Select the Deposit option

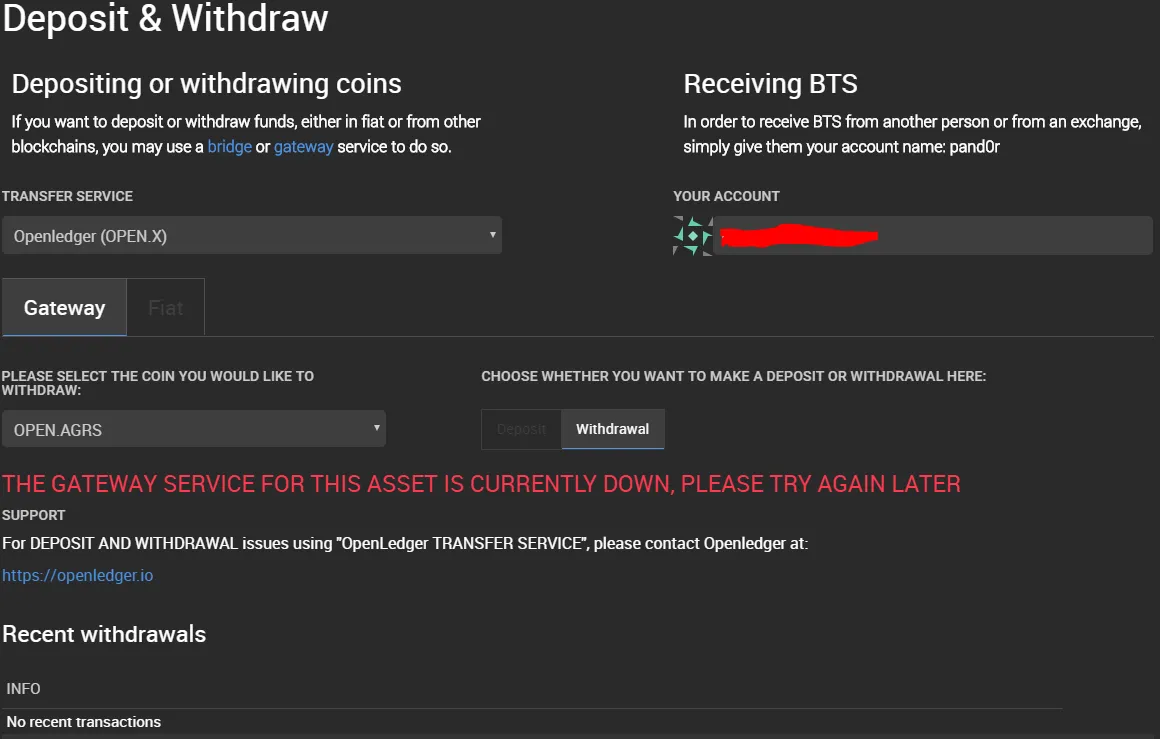pos(522,429)
